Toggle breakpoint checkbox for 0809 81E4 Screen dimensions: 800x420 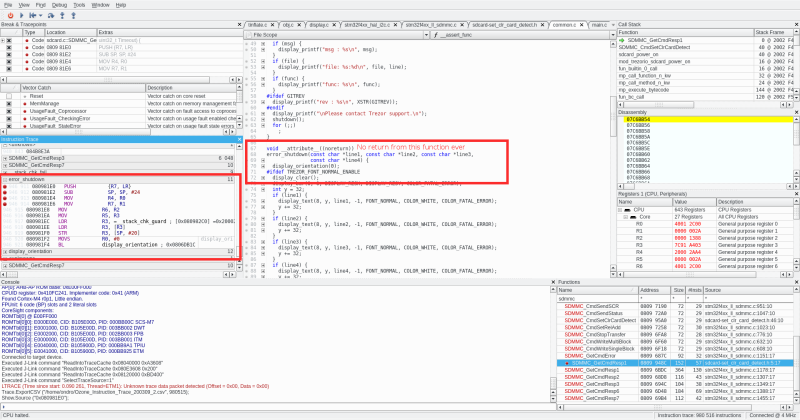pos(9,61)
